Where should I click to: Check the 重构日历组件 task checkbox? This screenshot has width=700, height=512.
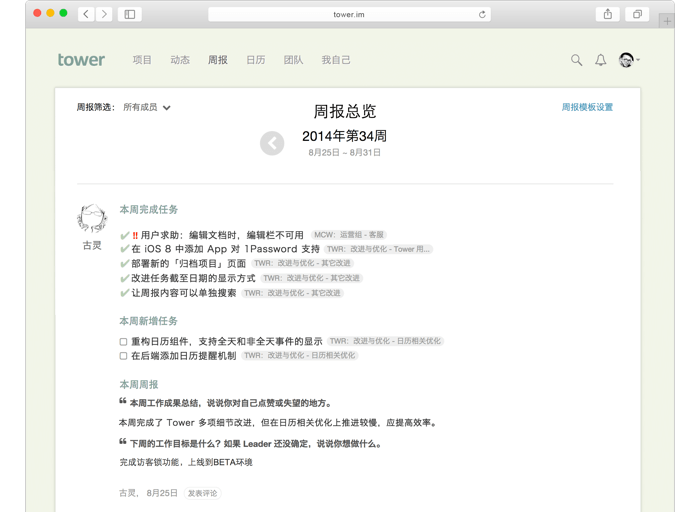124,341
